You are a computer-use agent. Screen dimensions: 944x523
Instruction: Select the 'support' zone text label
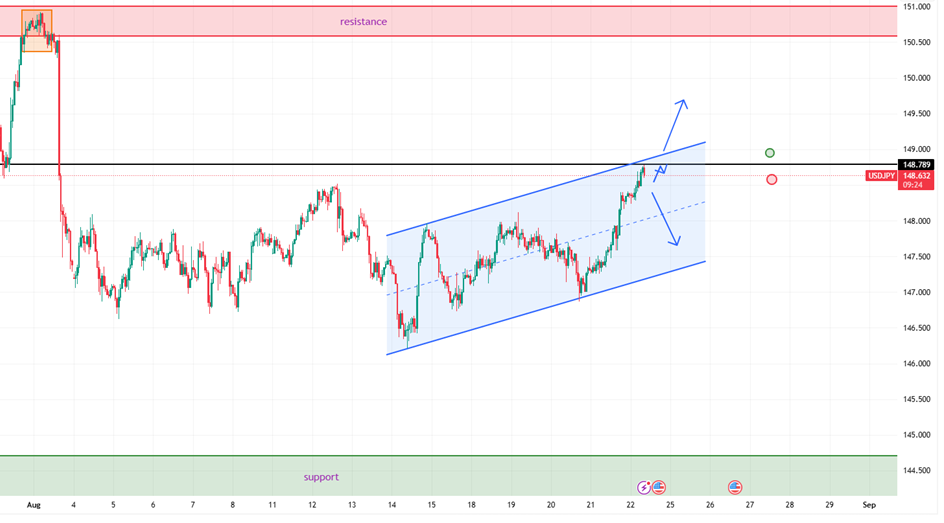(x=321, y=477)
